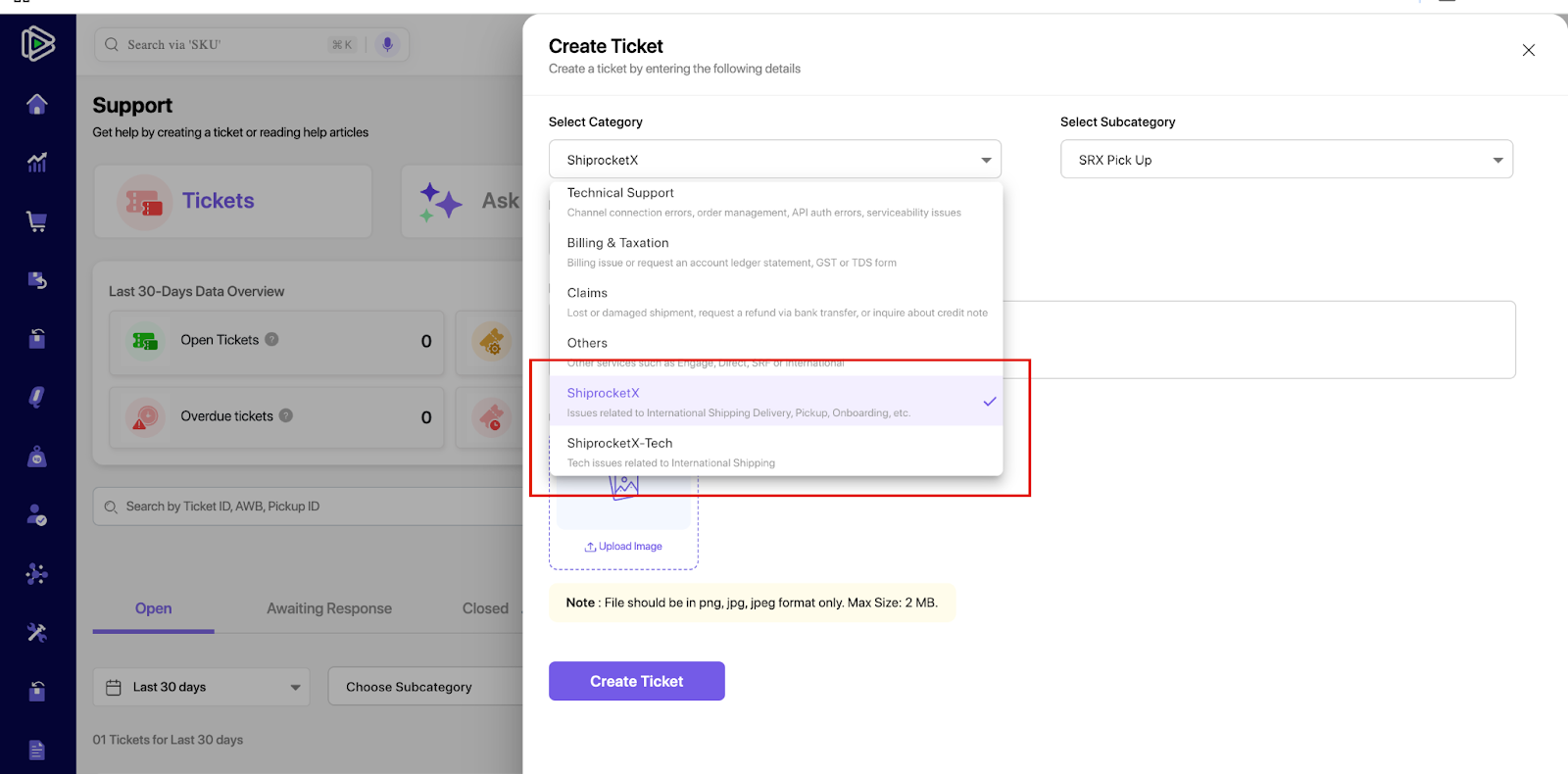This screenshot has height=774, width=1568.
Task: Click the Shiprocket logo icon
Action: tap(37, 43)
